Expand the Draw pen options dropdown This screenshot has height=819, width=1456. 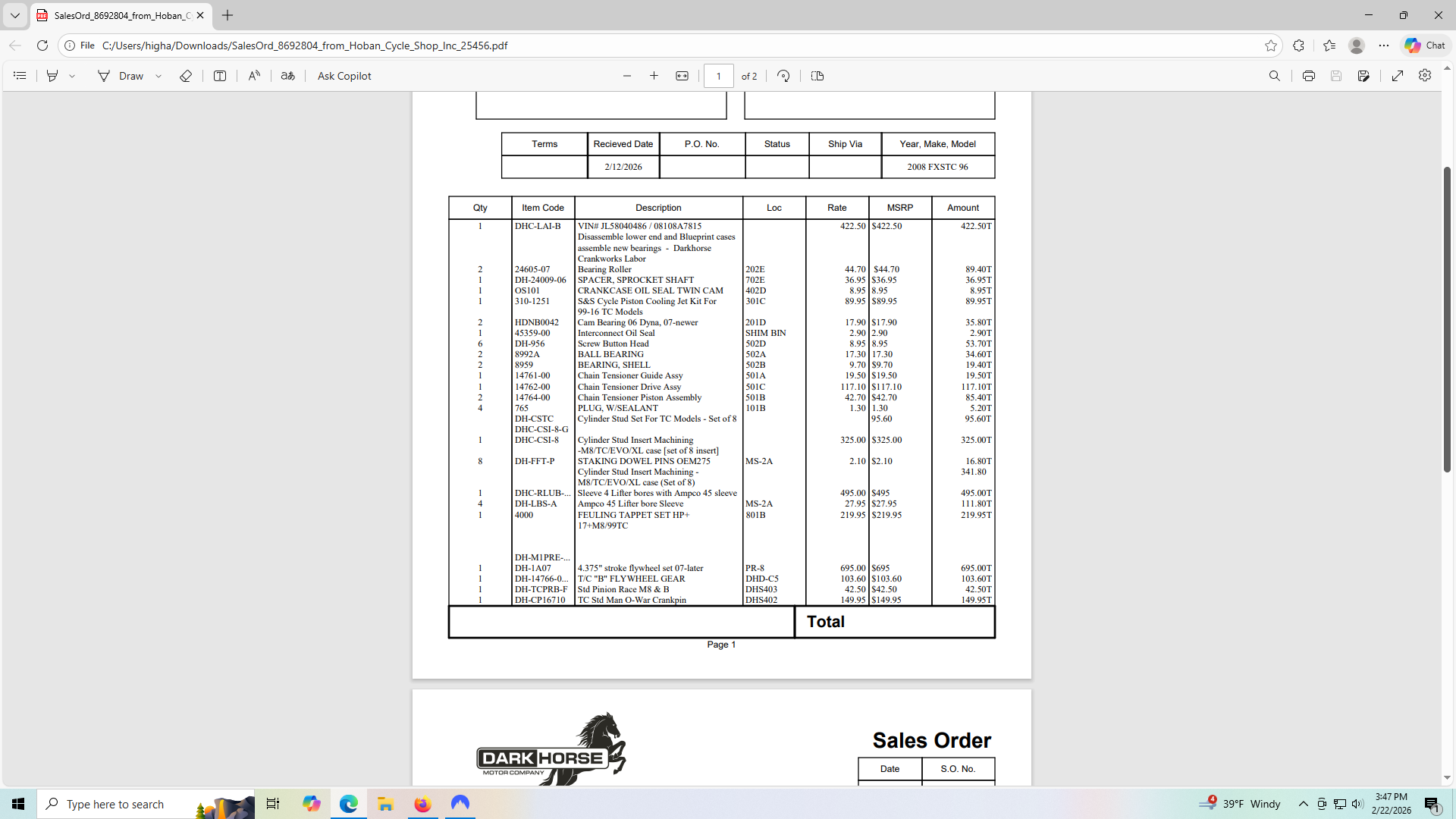158,76
